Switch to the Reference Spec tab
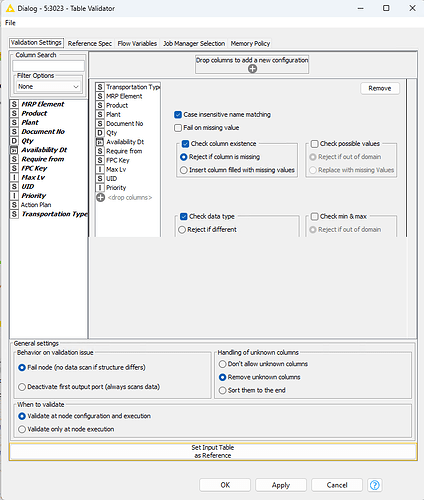 point(90,43)
